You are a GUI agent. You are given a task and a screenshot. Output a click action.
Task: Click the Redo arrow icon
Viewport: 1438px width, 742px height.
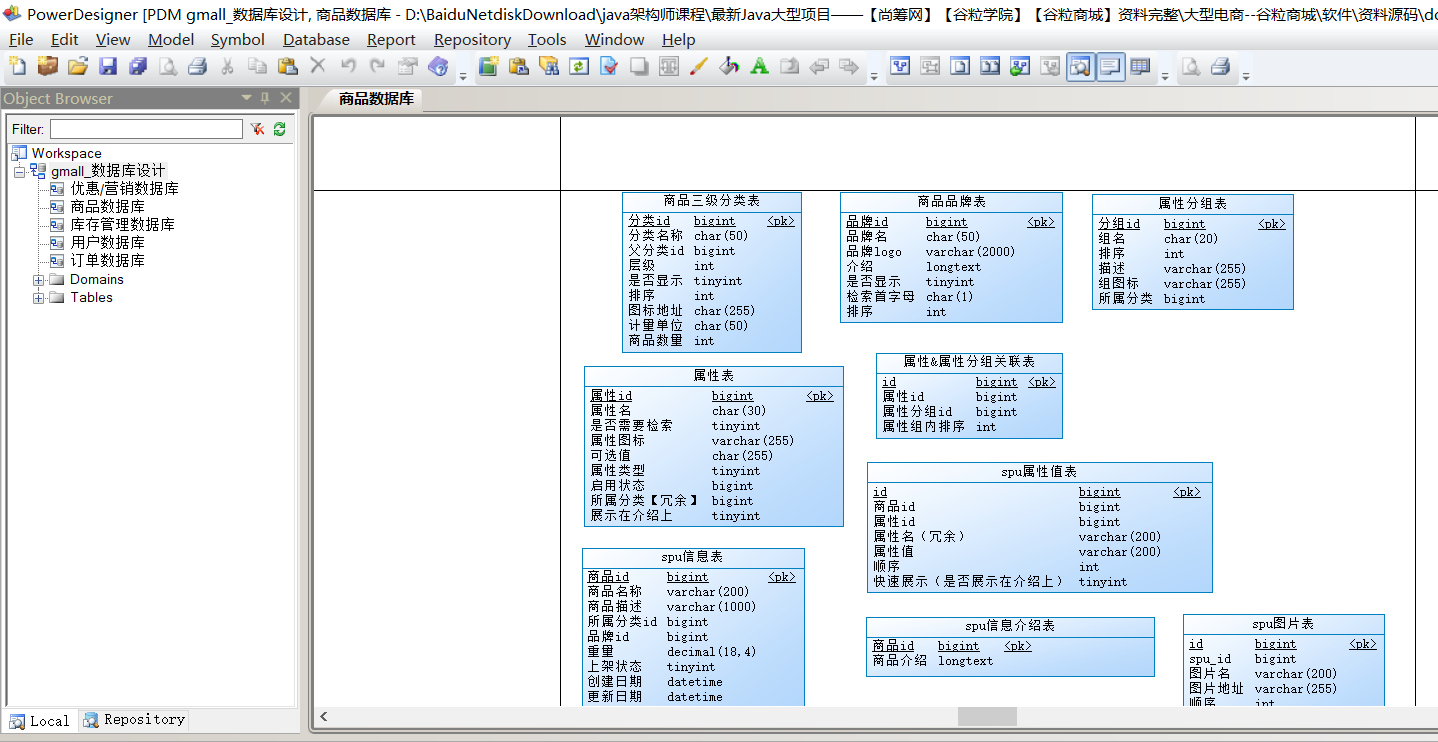(377, 66)
